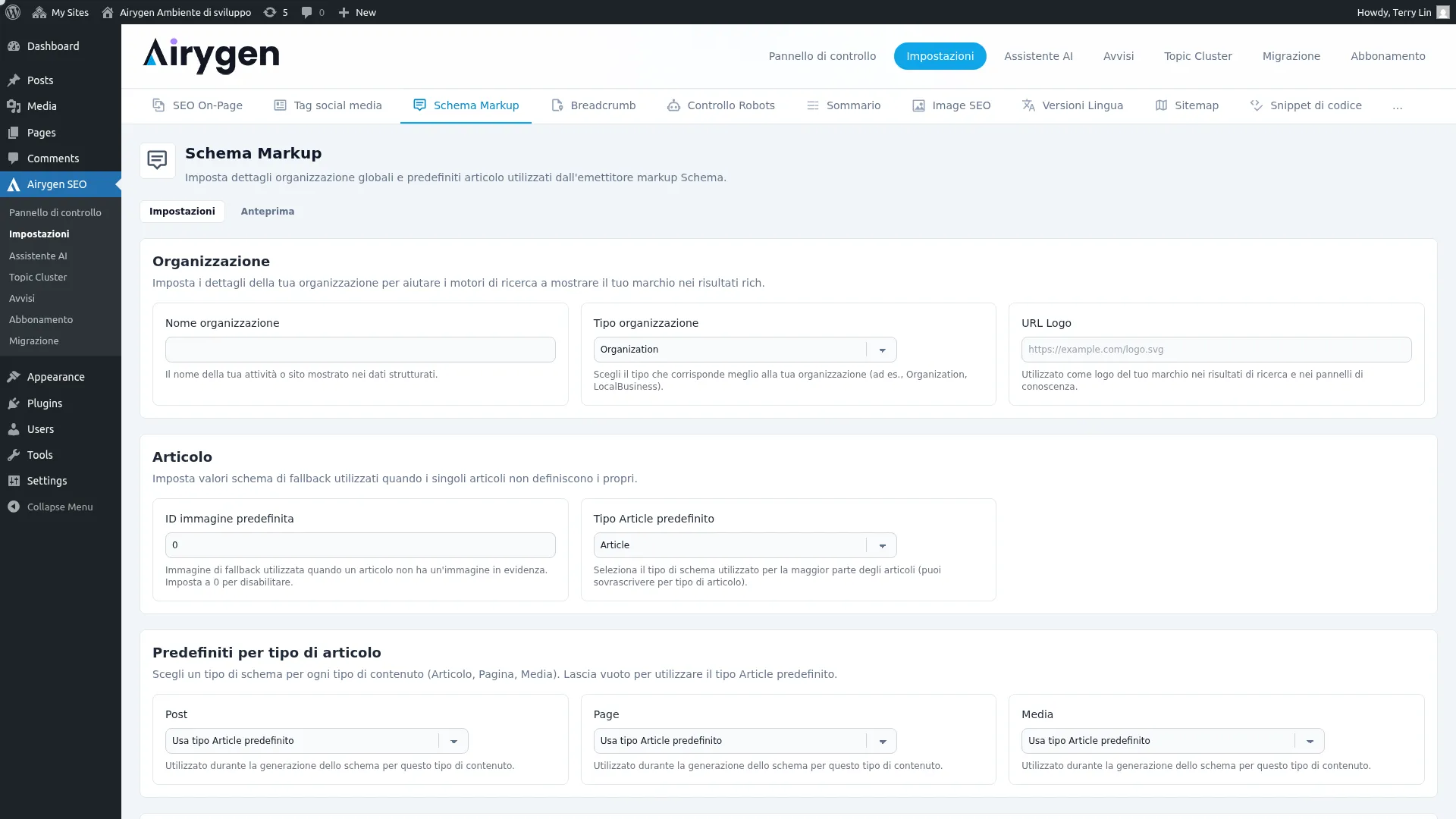
Task: Switch to the Schema Markup tab
Action: 466,105
